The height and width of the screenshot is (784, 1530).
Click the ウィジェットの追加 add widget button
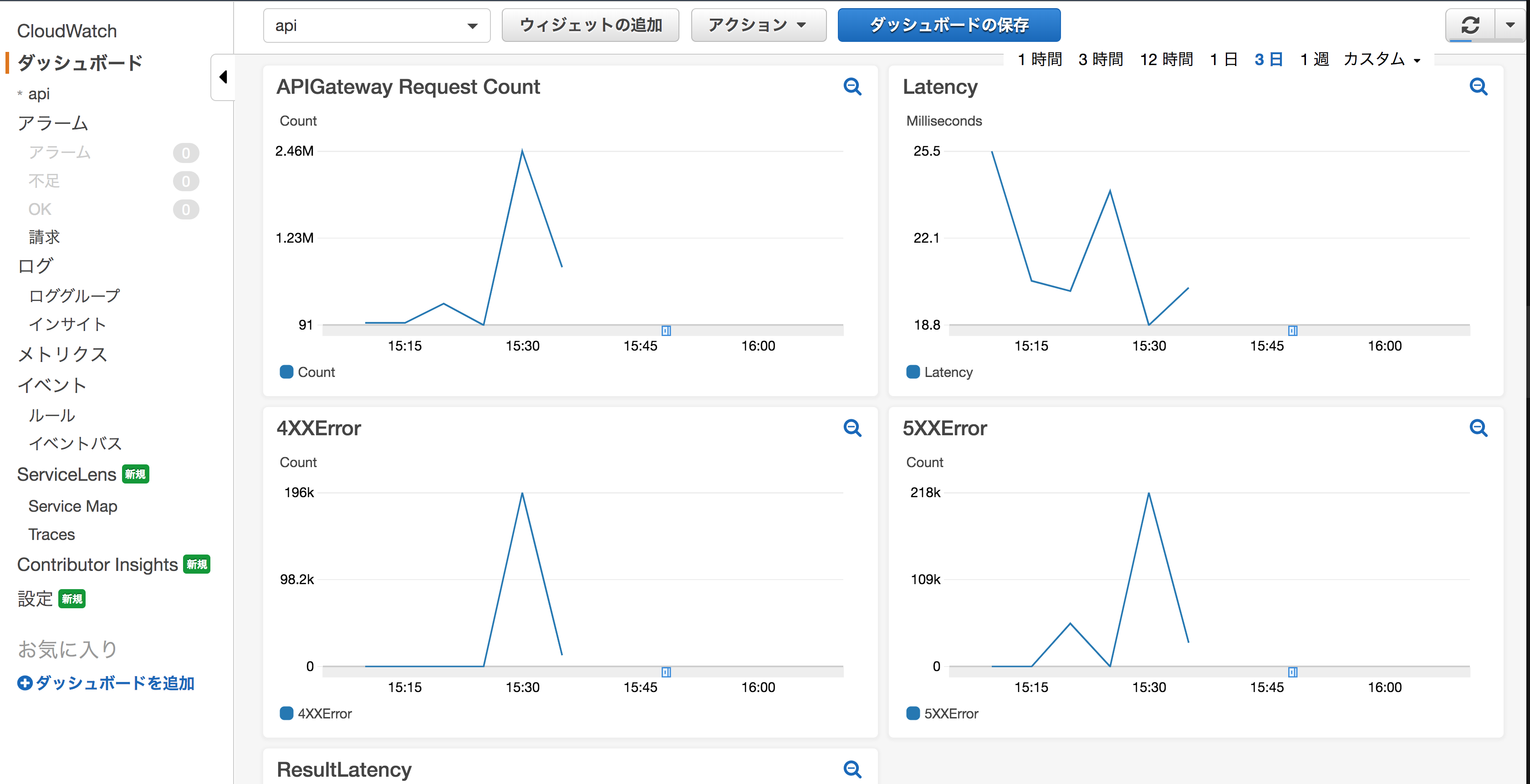point(590,25)
